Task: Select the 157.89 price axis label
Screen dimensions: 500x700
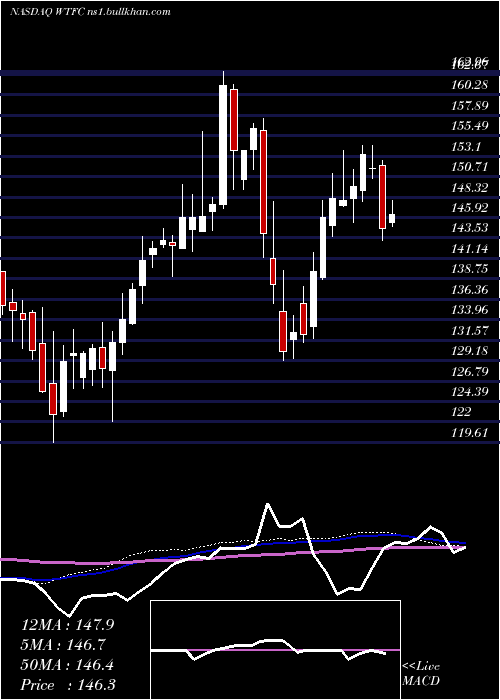Action: coord(470,105)
